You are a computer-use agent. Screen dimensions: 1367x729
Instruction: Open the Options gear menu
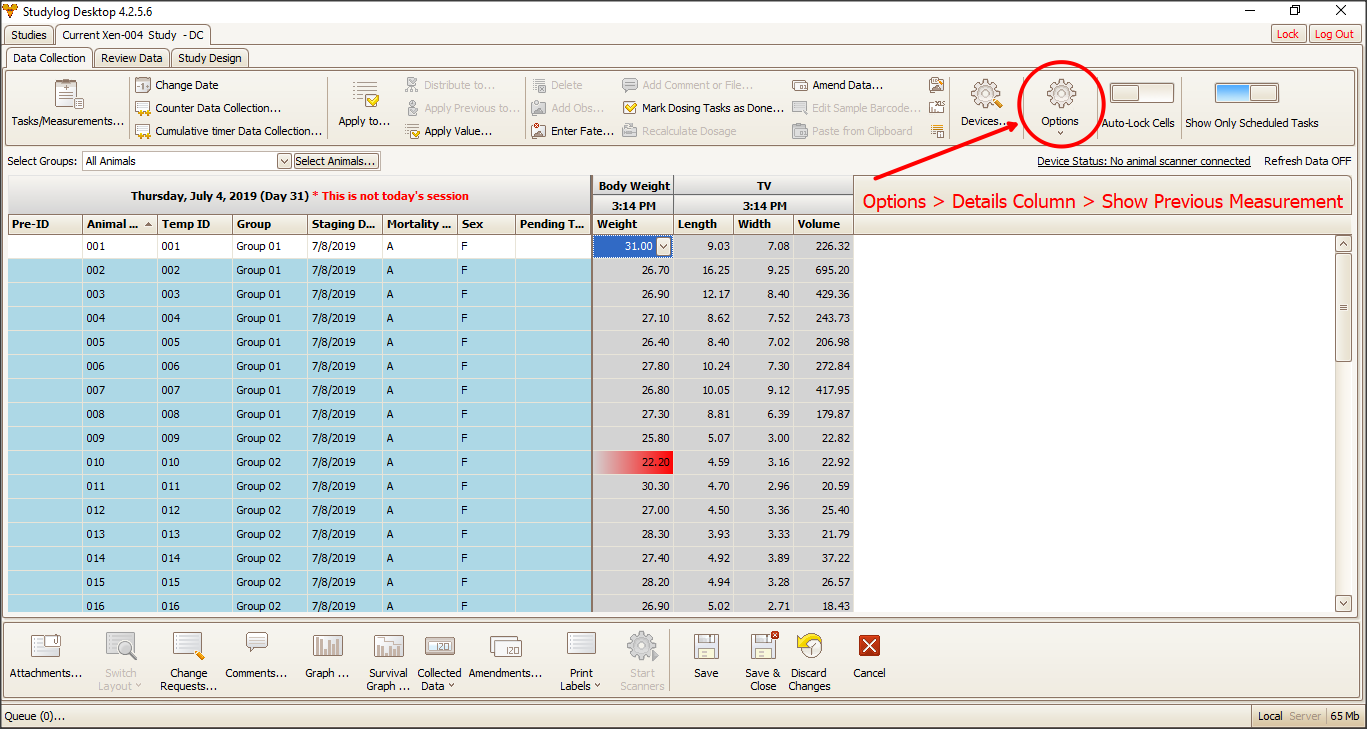(x=1060, y=106)
